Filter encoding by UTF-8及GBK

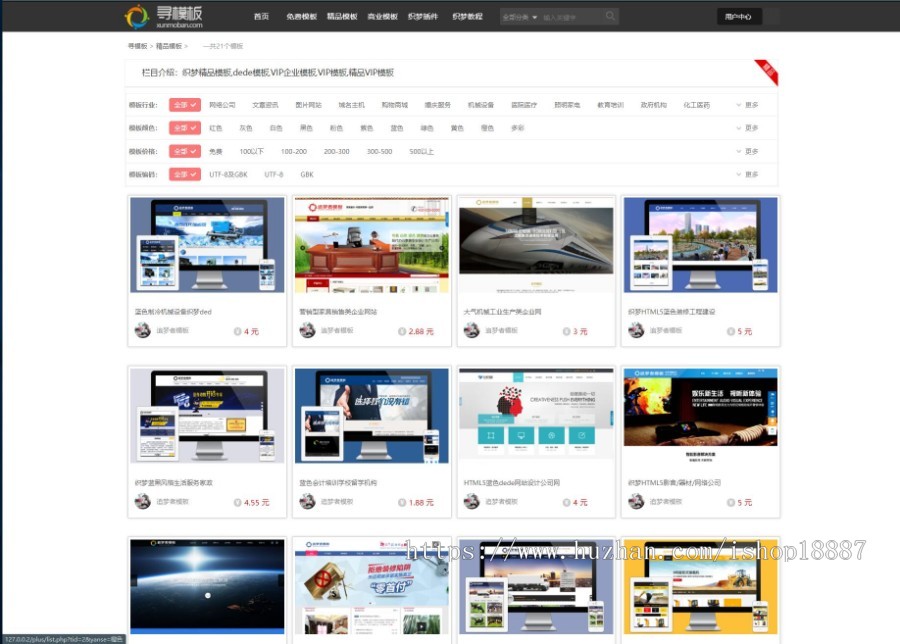228,174
